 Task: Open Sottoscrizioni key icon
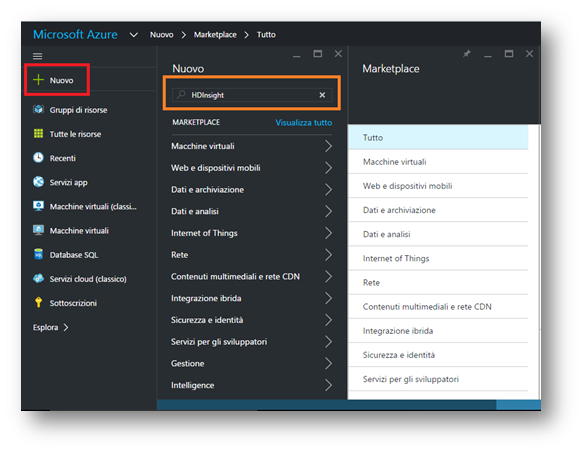tap(38, 302)
